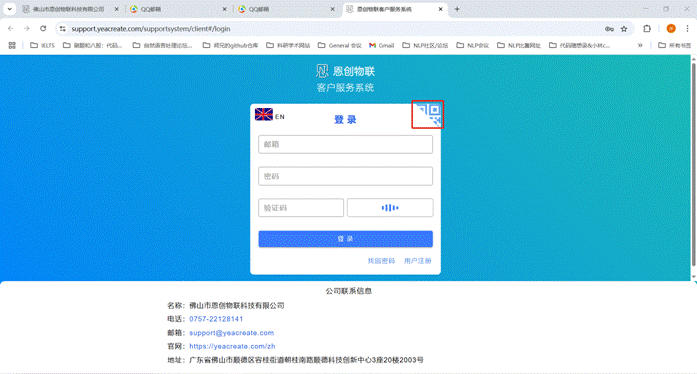Viewport: 697px width, 374px height.
Task: Click the 客户服务系统 subtitle text
Action: click(x=345, y=88)
